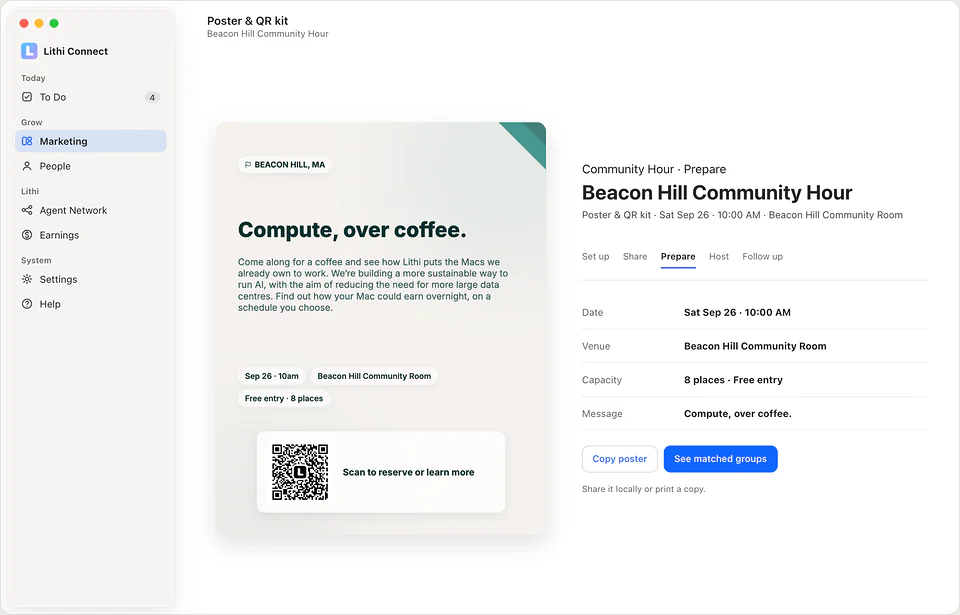Click the Date value Sat Sep 26 · 10:00 AM
Viewport: 960px width, 615px height.
tap(737, 312)
